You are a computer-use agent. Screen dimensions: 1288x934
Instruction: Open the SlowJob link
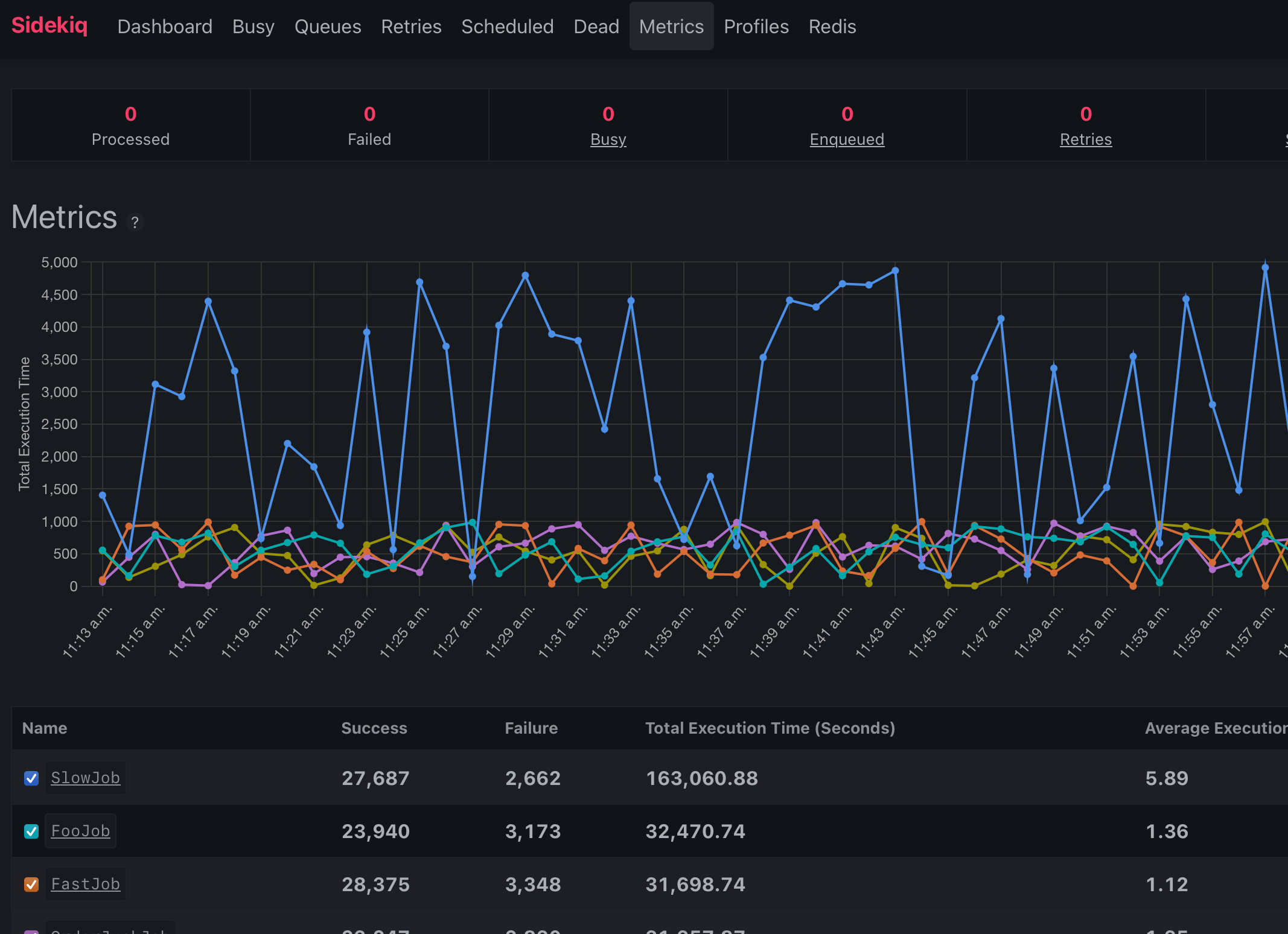pyautogui.click(x=85, y=778)
